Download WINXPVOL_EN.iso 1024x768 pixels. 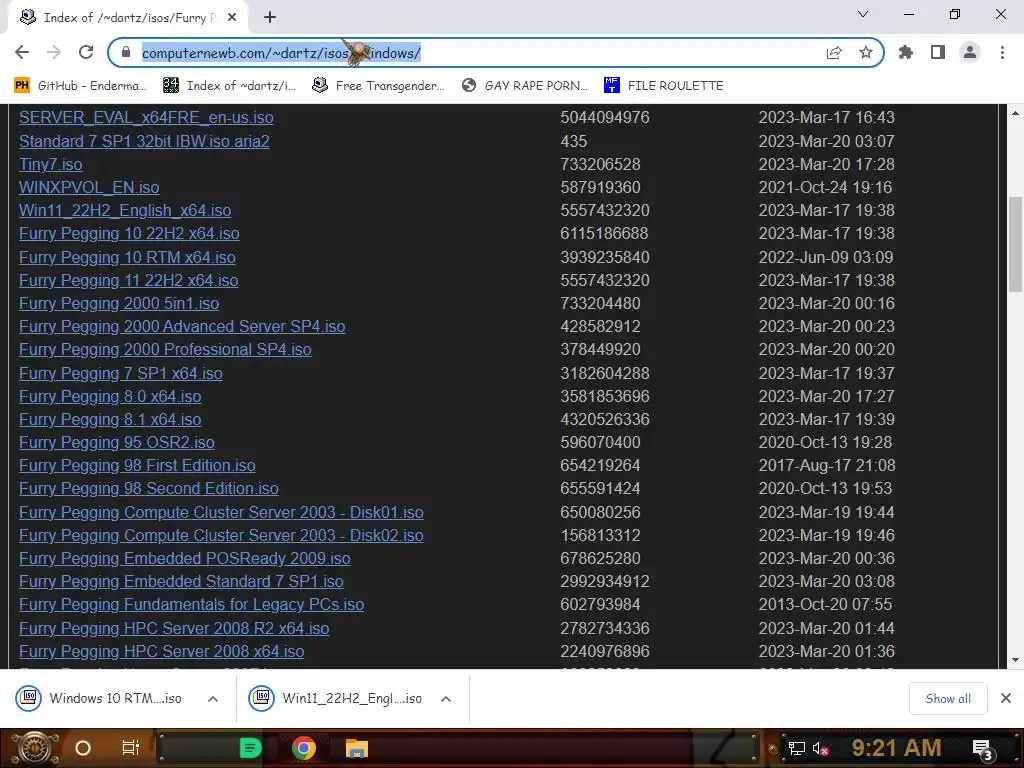pyautogui.click(x=89, y=187)
